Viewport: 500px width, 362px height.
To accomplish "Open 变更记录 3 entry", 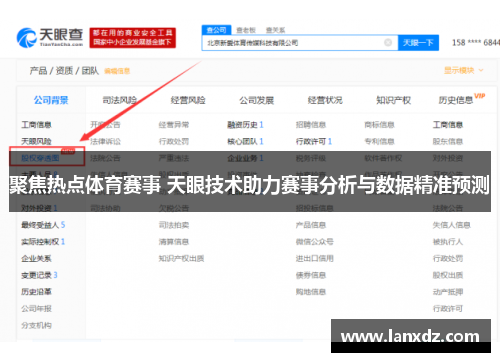I will click(39, 275).
